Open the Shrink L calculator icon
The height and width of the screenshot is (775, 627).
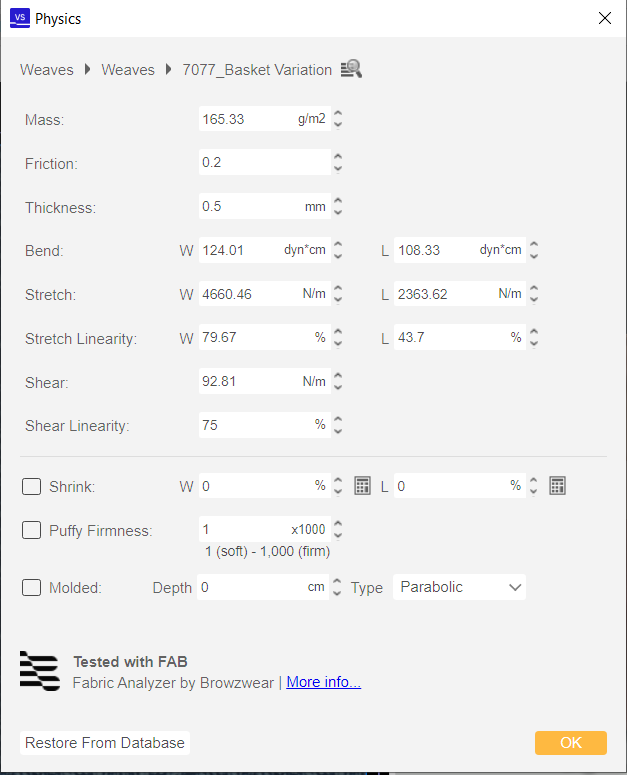[x=557, y=486]
